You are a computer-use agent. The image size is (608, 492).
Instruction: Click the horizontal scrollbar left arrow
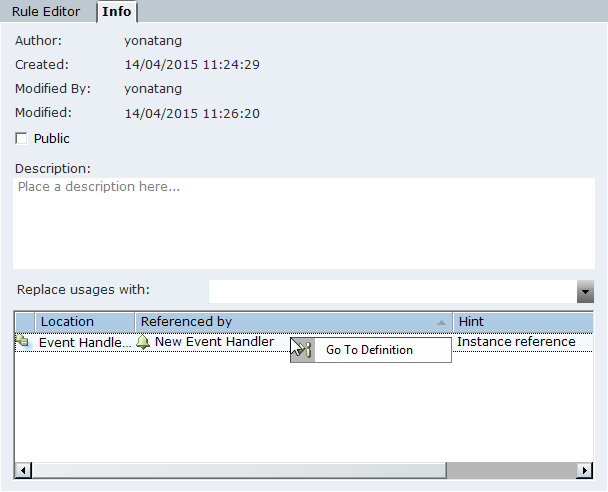[23, 470]
